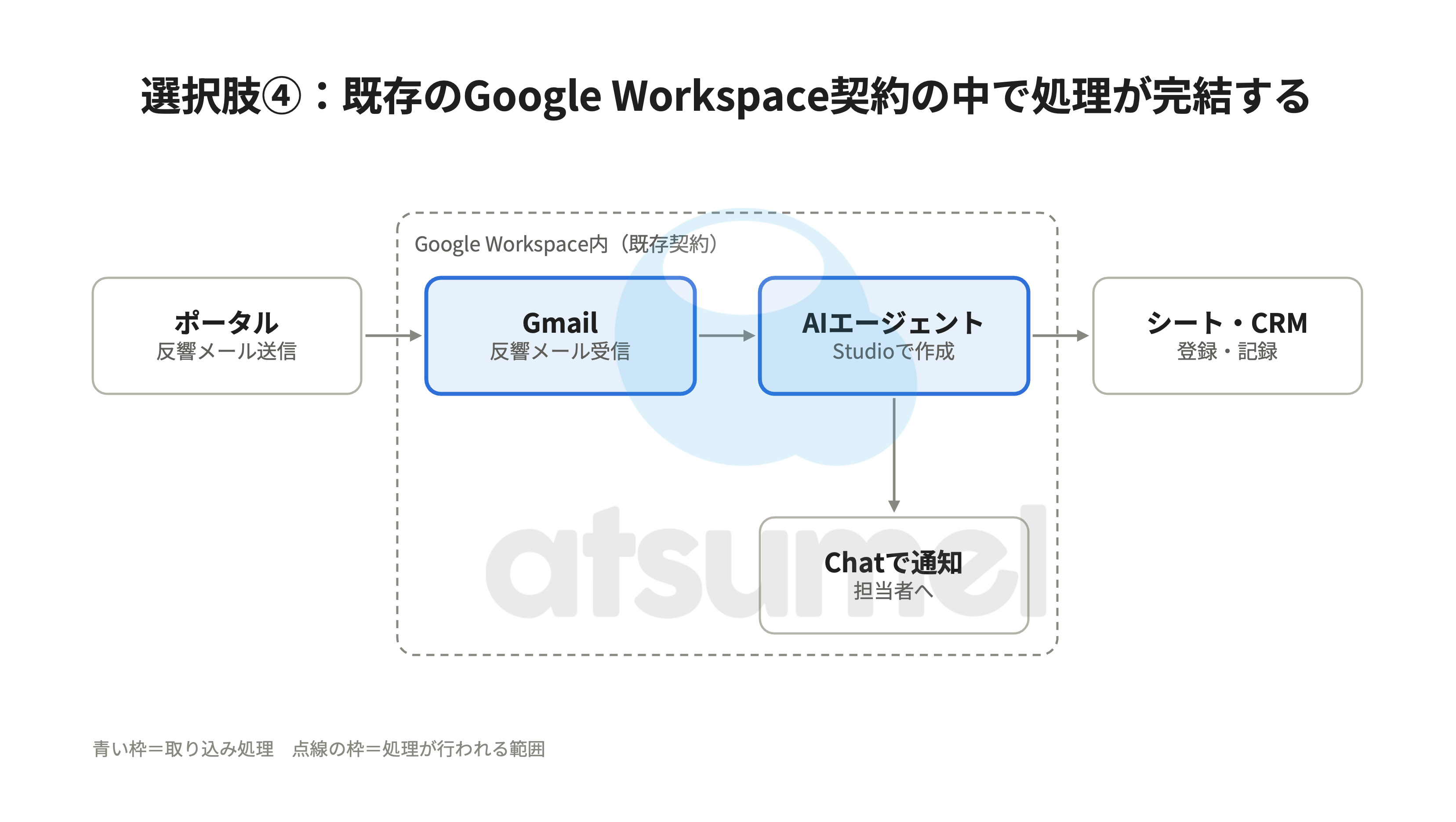Click the Studioで作成 subtitle text
1456x822 pixels.
pyautogui.click(x=893, y=351)
